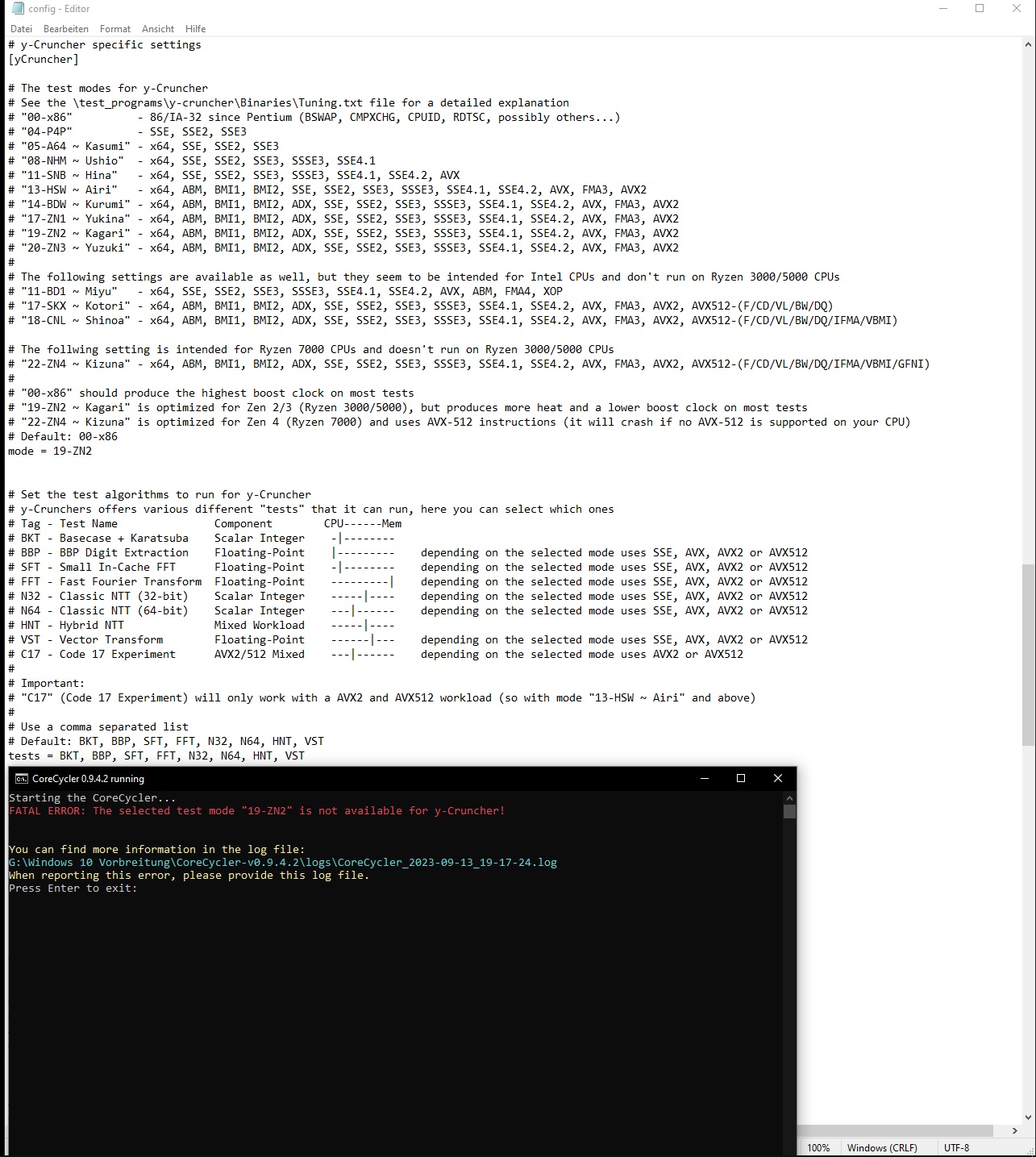Click the "# HNT - Hybrid NTT" row

tap(202, 625)
